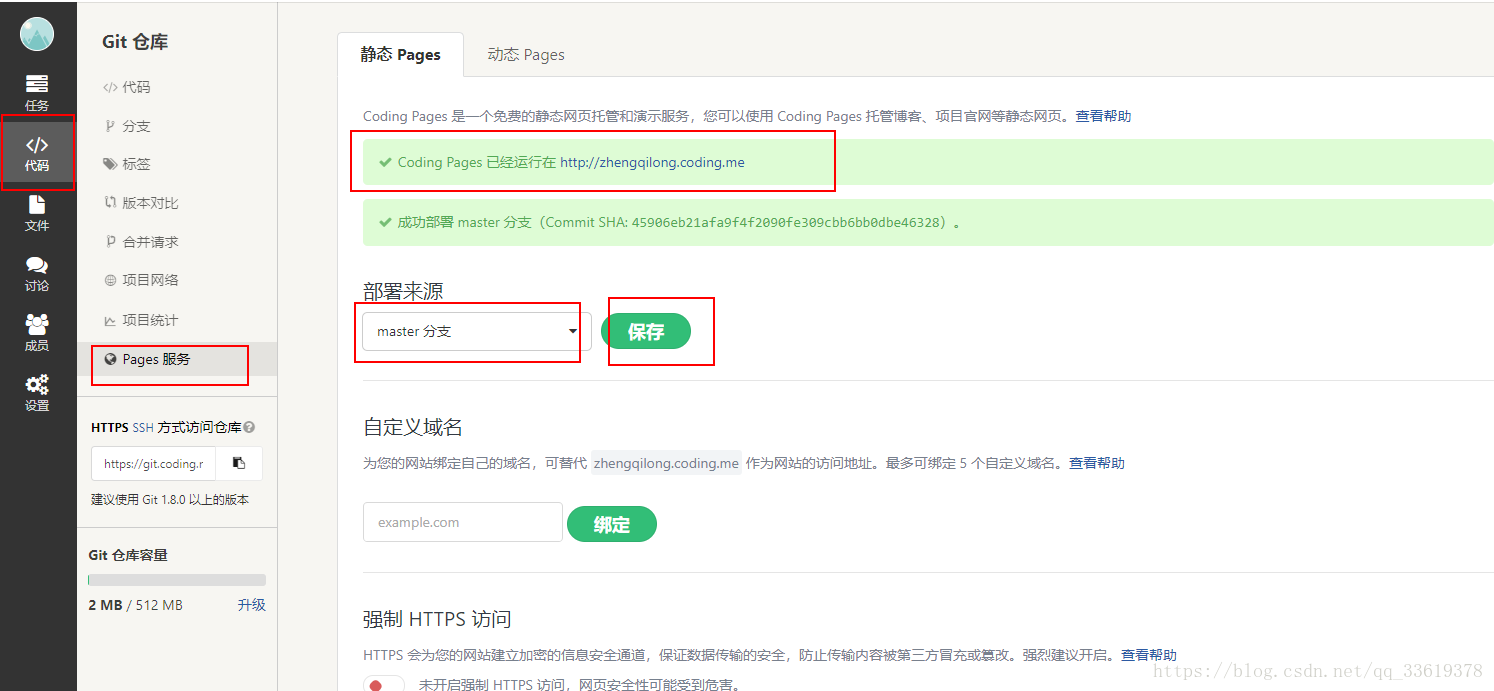Switch to 静态 Pages tab
Screen dimensions: 1494x691
(x=401, y=55)
